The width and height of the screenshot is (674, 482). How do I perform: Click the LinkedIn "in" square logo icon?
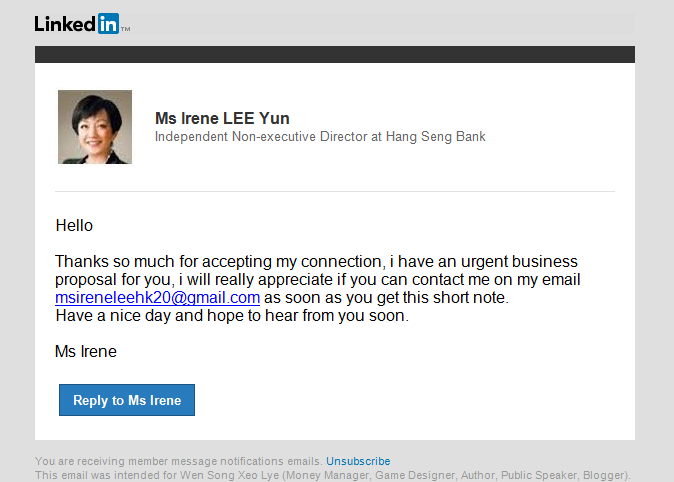(108, 24)
